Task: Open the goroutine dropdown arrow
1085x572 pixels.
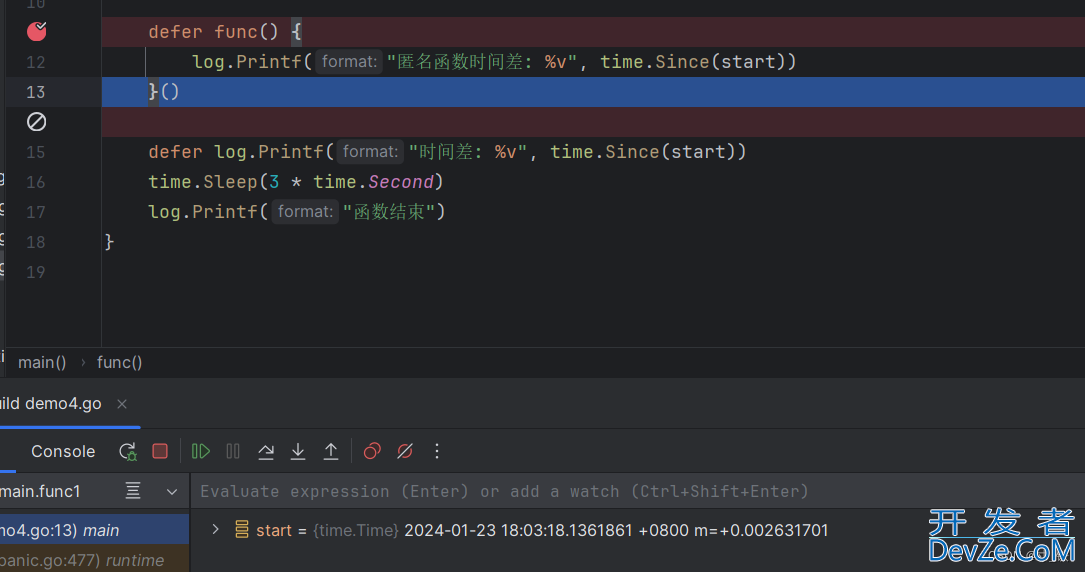Action: coord(172,492)
